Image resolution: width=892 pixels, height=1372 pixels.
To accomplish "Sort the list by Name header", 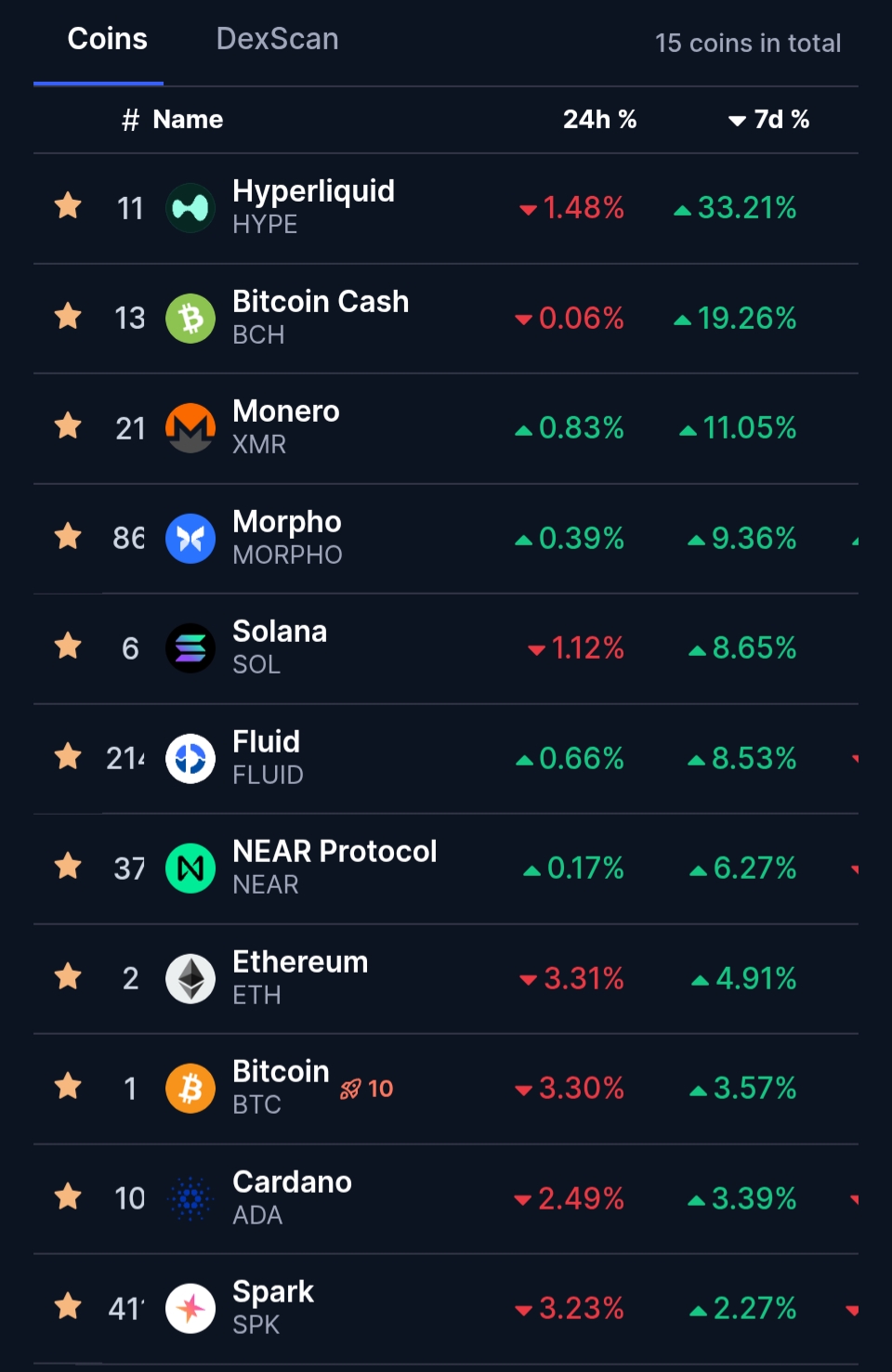I will tap(188, 120).
